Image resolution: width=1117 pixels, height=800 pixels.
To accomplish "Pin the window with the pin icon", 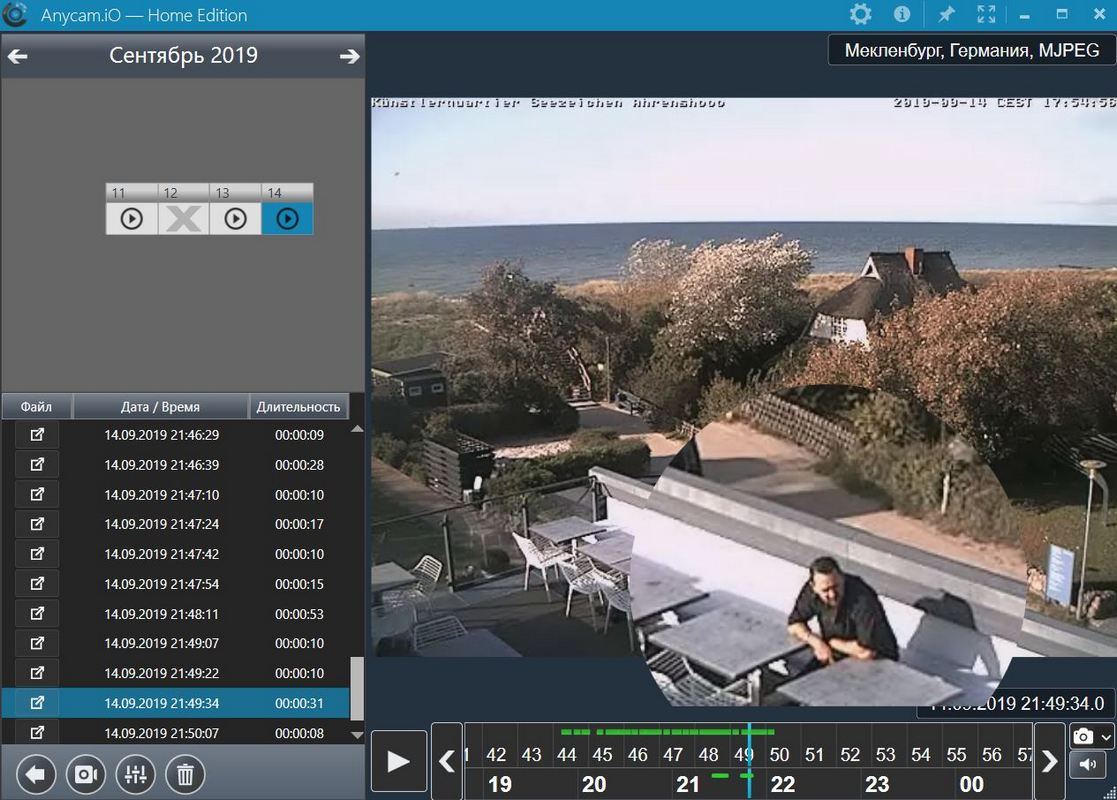I will tap(945, 15).
